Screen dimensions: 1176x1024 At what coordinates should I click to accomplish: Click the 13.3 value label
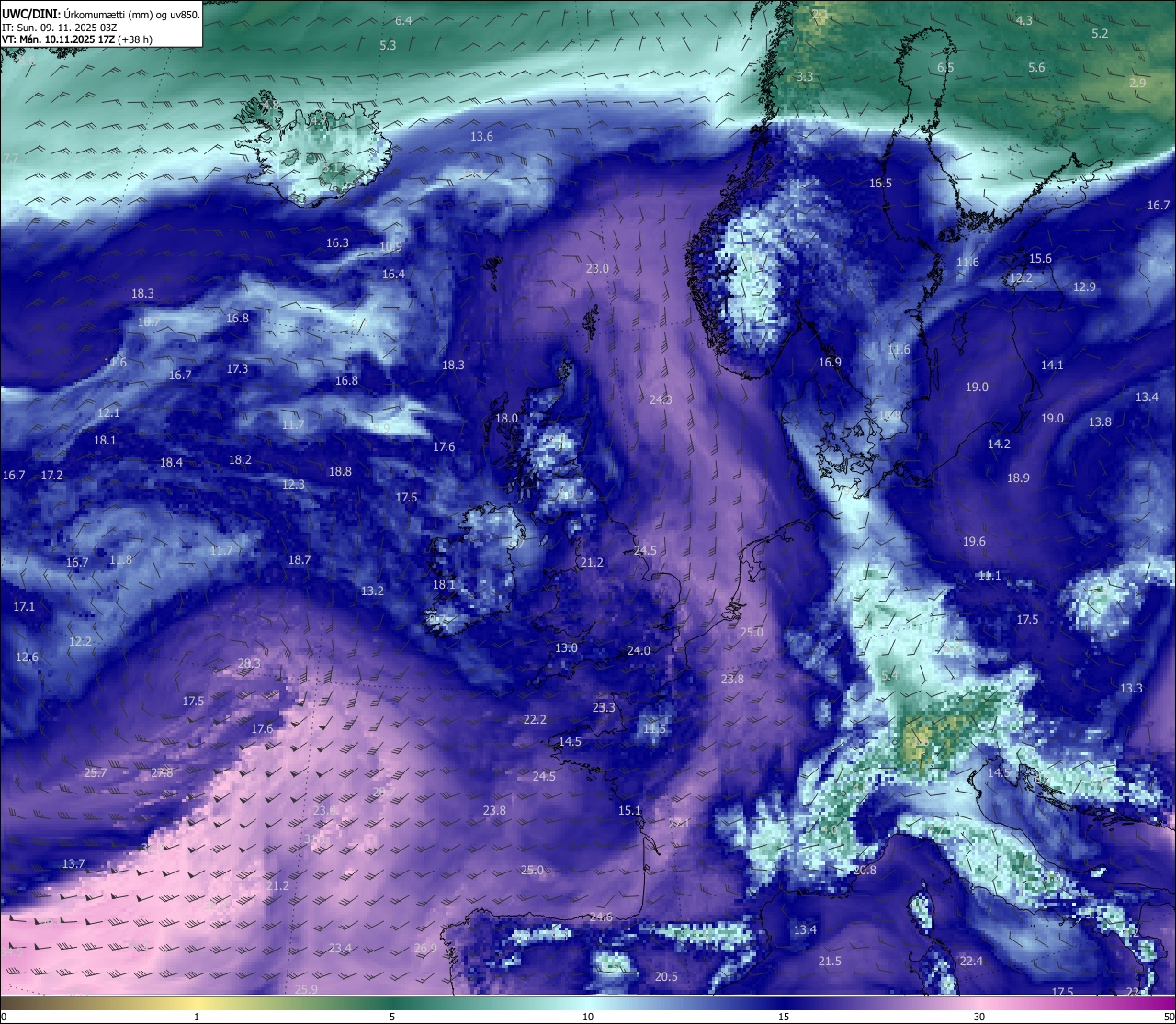pyautogui.click(x=1131, y=688)
